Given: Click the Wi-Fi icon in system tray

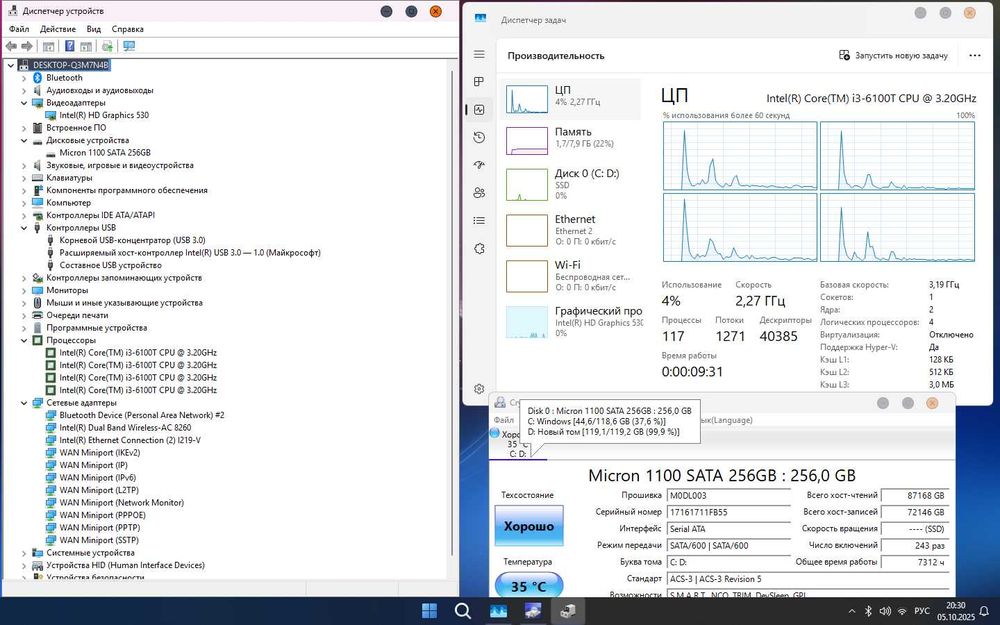Looking at the screenshot, I should [902, 611].
